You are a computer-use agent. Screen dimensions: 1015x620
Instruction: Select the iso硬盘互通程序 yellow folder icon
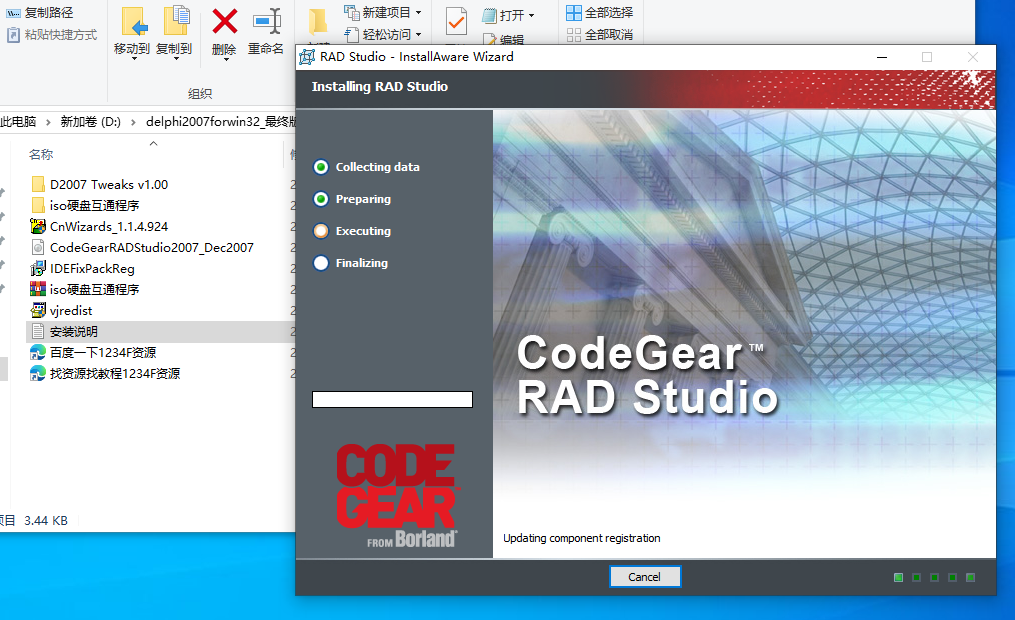pyautogui.click(x=38, y=205)
